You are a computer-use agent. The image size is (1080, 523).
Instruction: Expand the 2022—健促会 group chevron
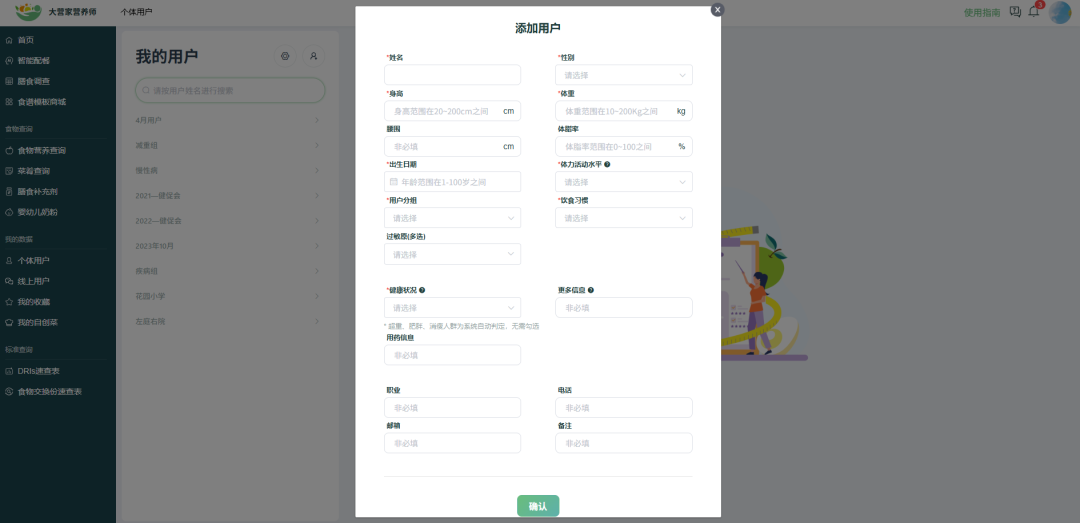tap(317, 221)
